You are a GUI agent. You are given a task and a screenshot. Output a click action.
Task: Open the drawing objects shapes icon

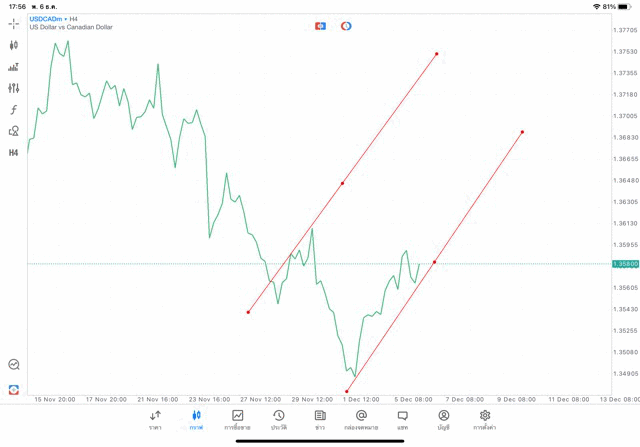coord(14,131)
